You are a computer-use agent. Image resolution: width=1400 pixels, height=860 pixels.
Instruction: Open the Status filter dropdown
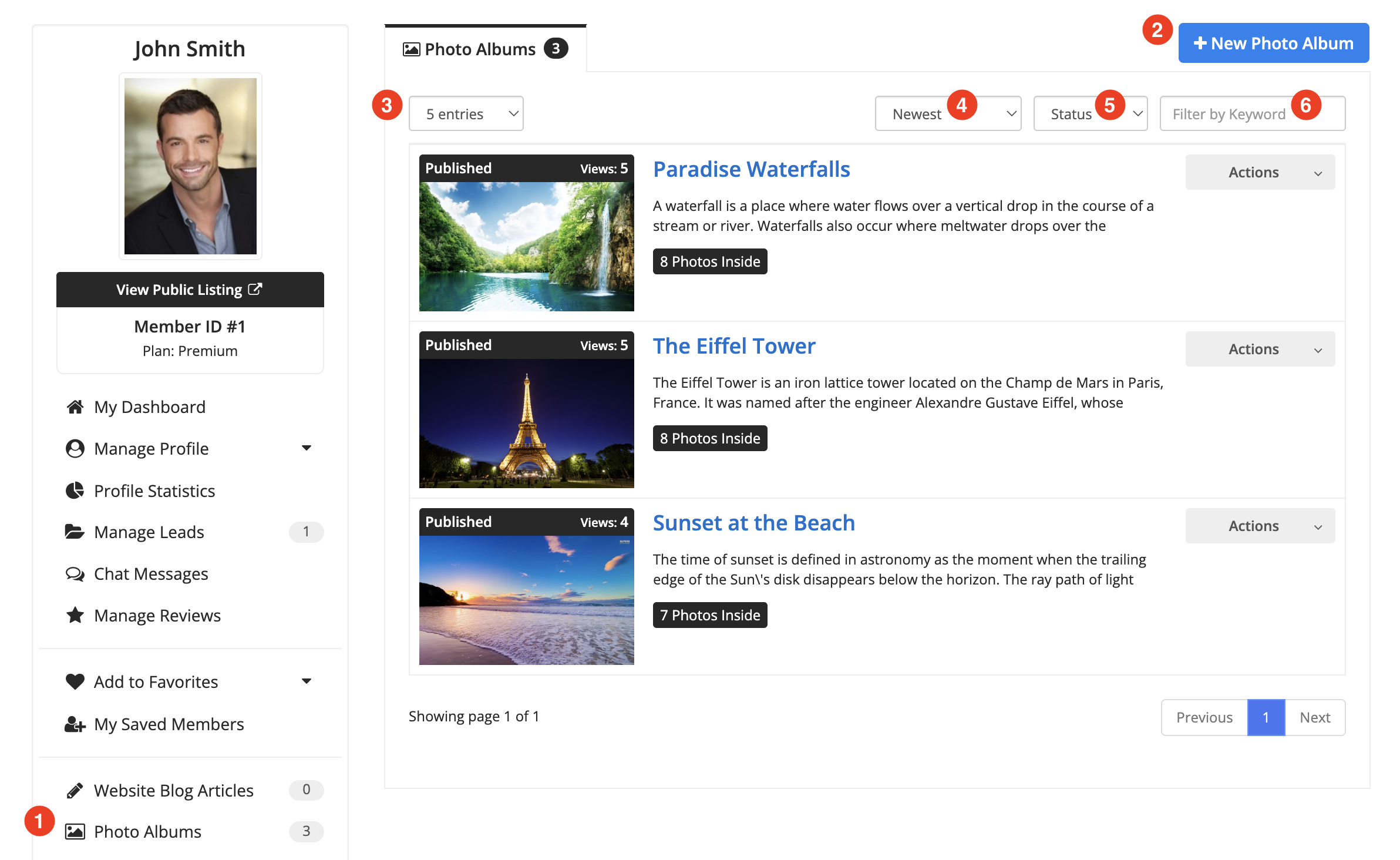point(1089,113)
